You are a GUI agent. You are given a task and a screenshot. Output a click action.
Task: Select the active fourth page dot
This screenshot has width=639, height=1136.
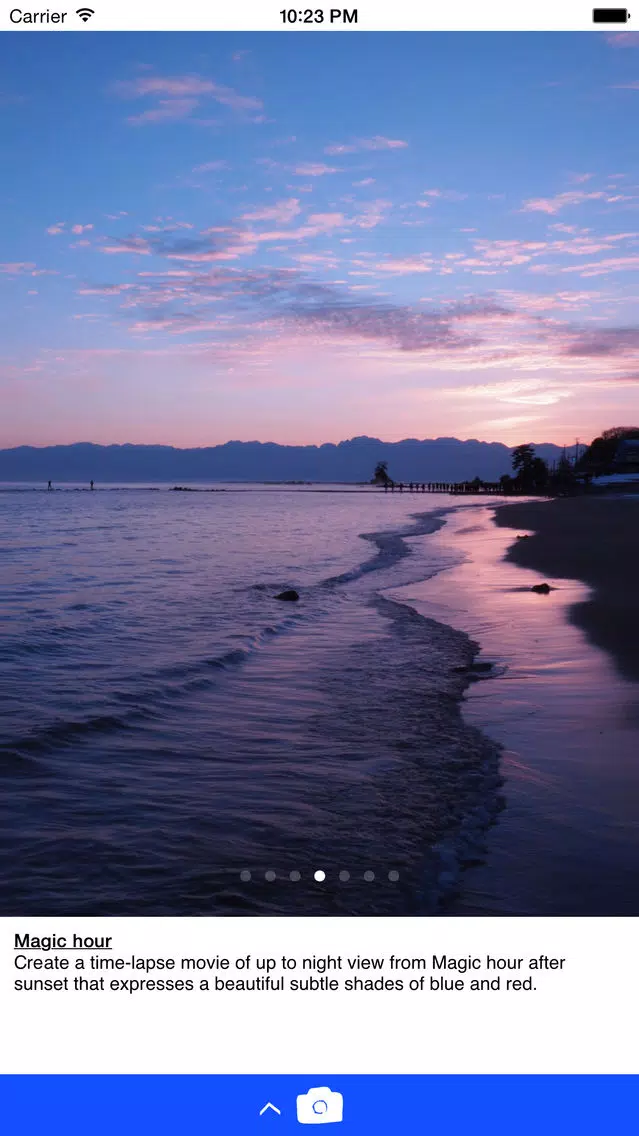(320, 876)
